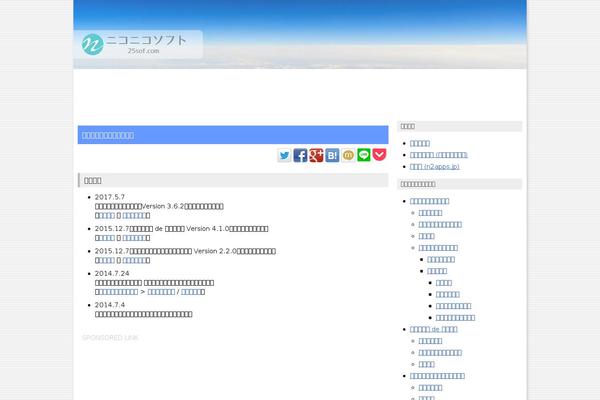Click the mixi share icon

[x=348, y=155]
